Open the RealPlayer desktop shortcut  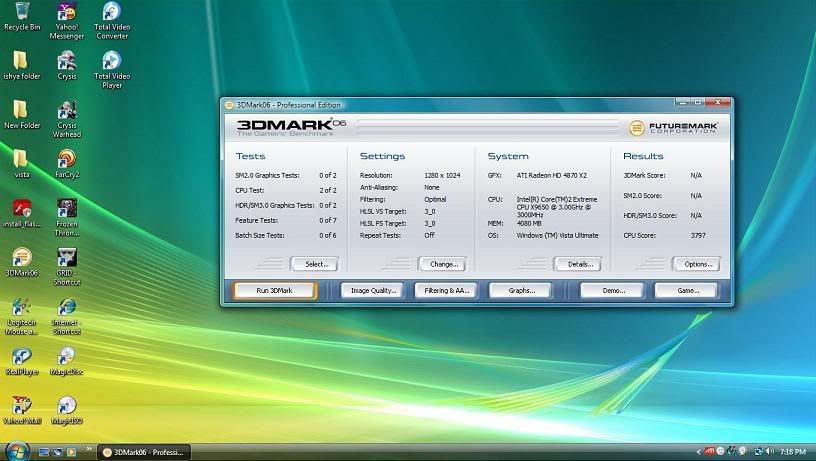(20, 356)
